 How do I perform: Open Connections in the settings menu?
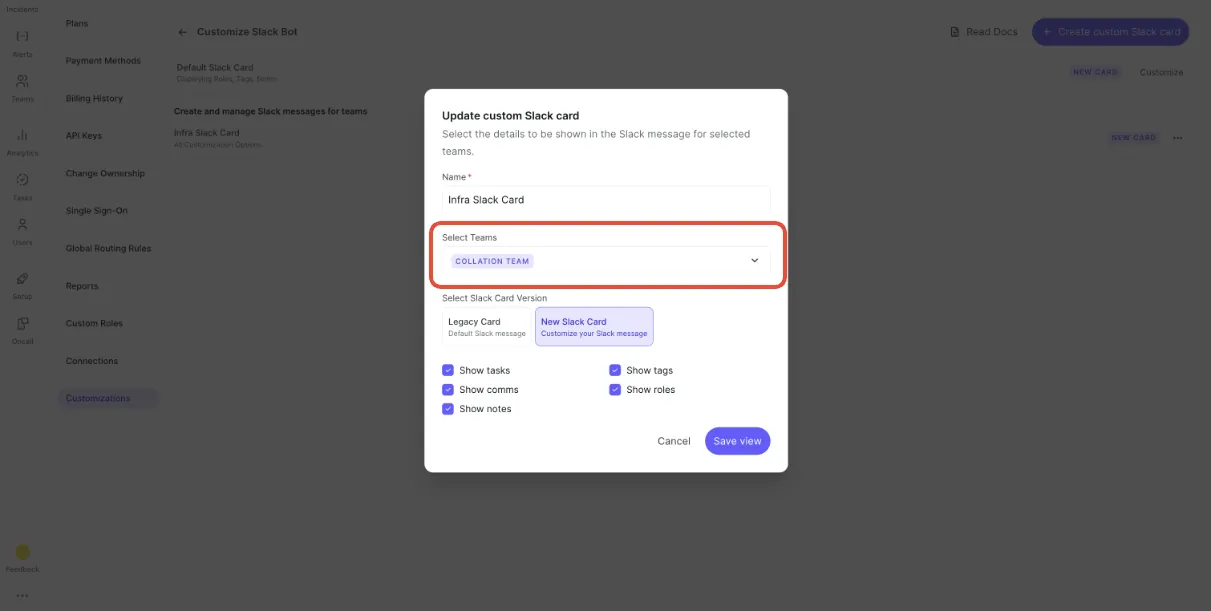tap(92, 361)
